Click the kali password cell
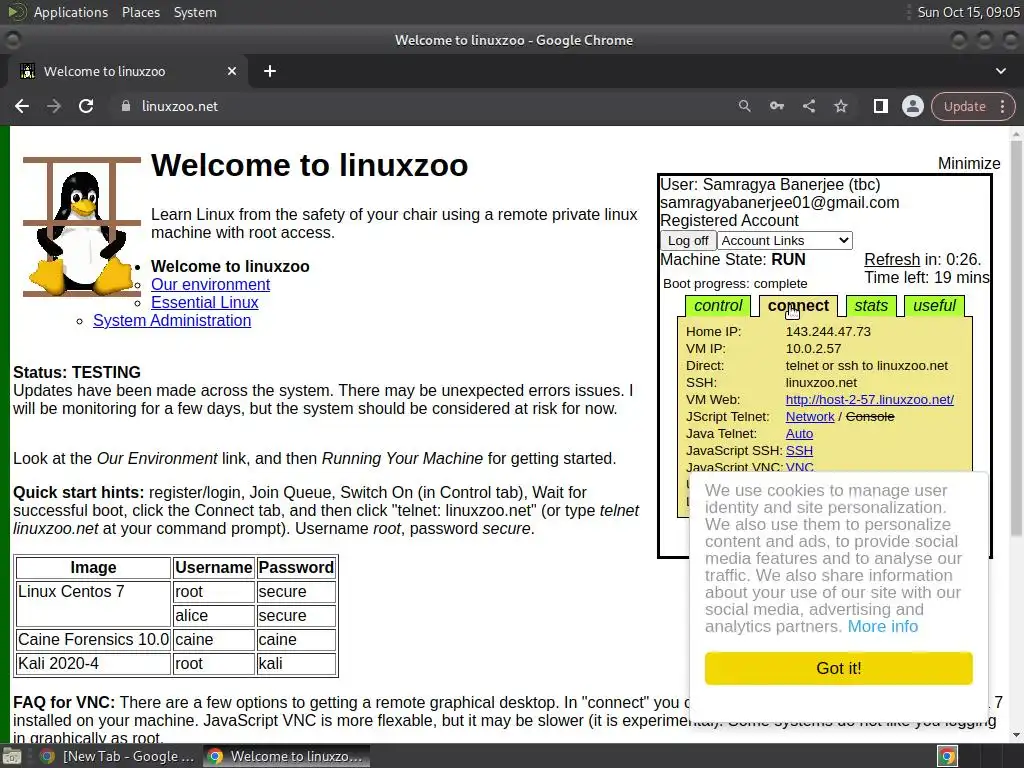This screenshot has height=768, width=1024. point(296,664)
